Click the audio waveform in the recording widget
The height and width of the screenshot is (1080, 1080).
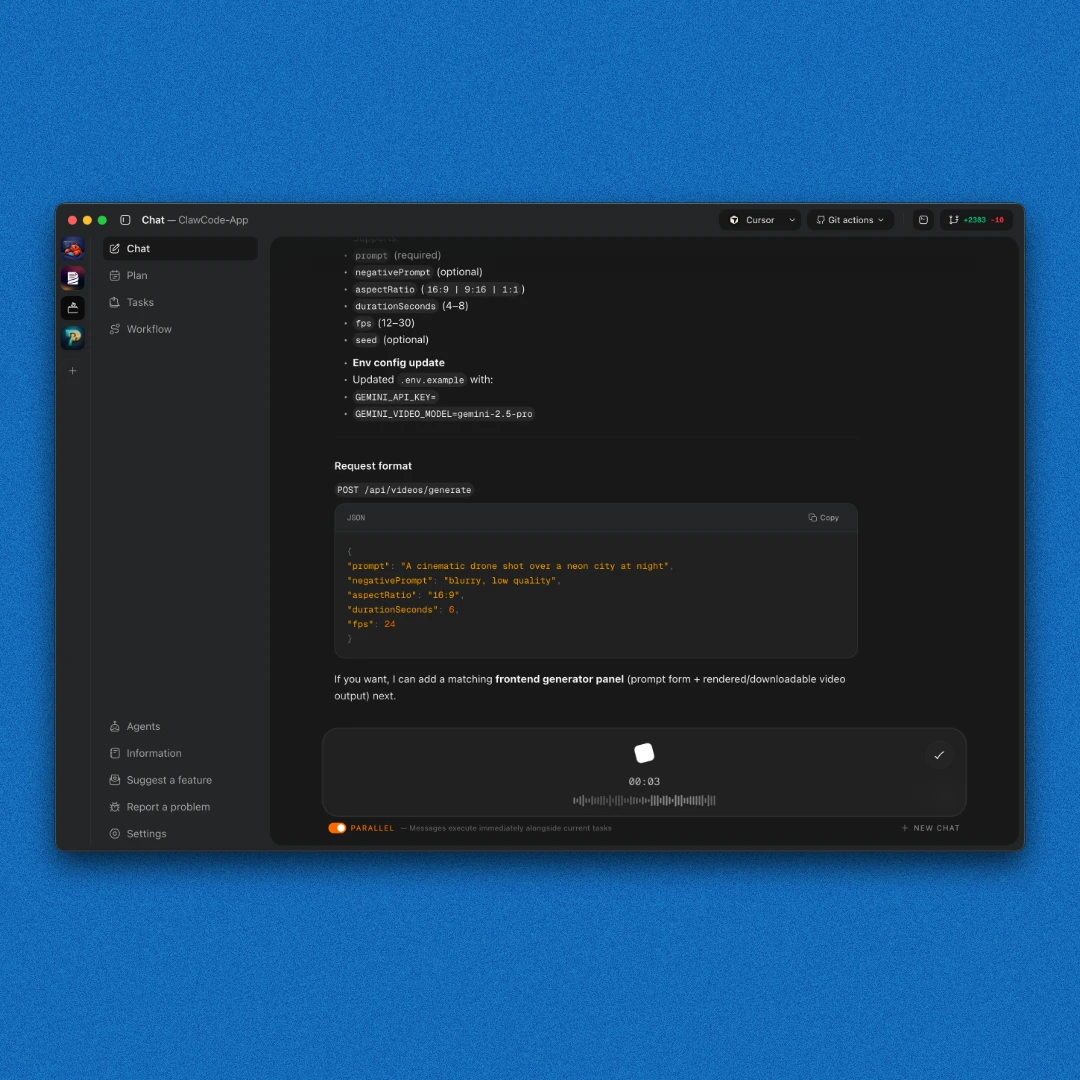[x=643, y=800]
